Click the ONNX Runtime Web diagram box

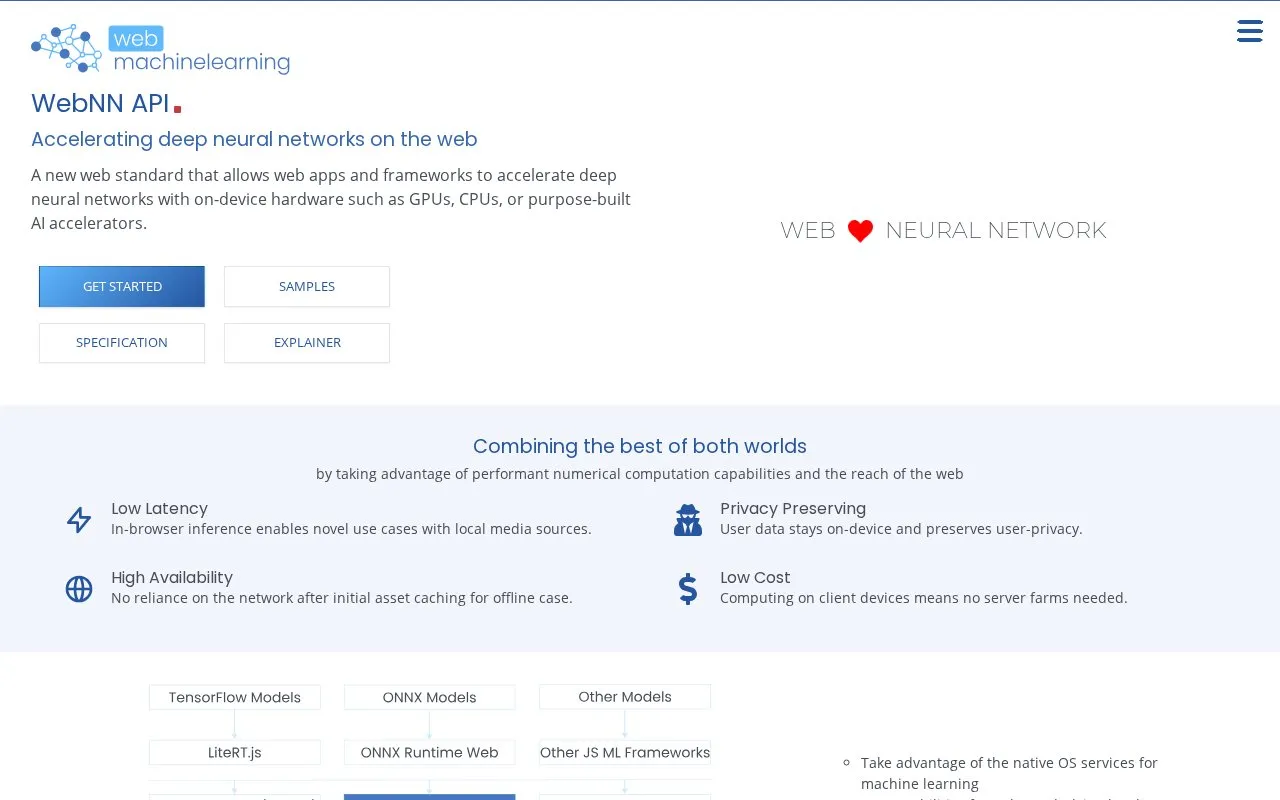pos(430,752)
